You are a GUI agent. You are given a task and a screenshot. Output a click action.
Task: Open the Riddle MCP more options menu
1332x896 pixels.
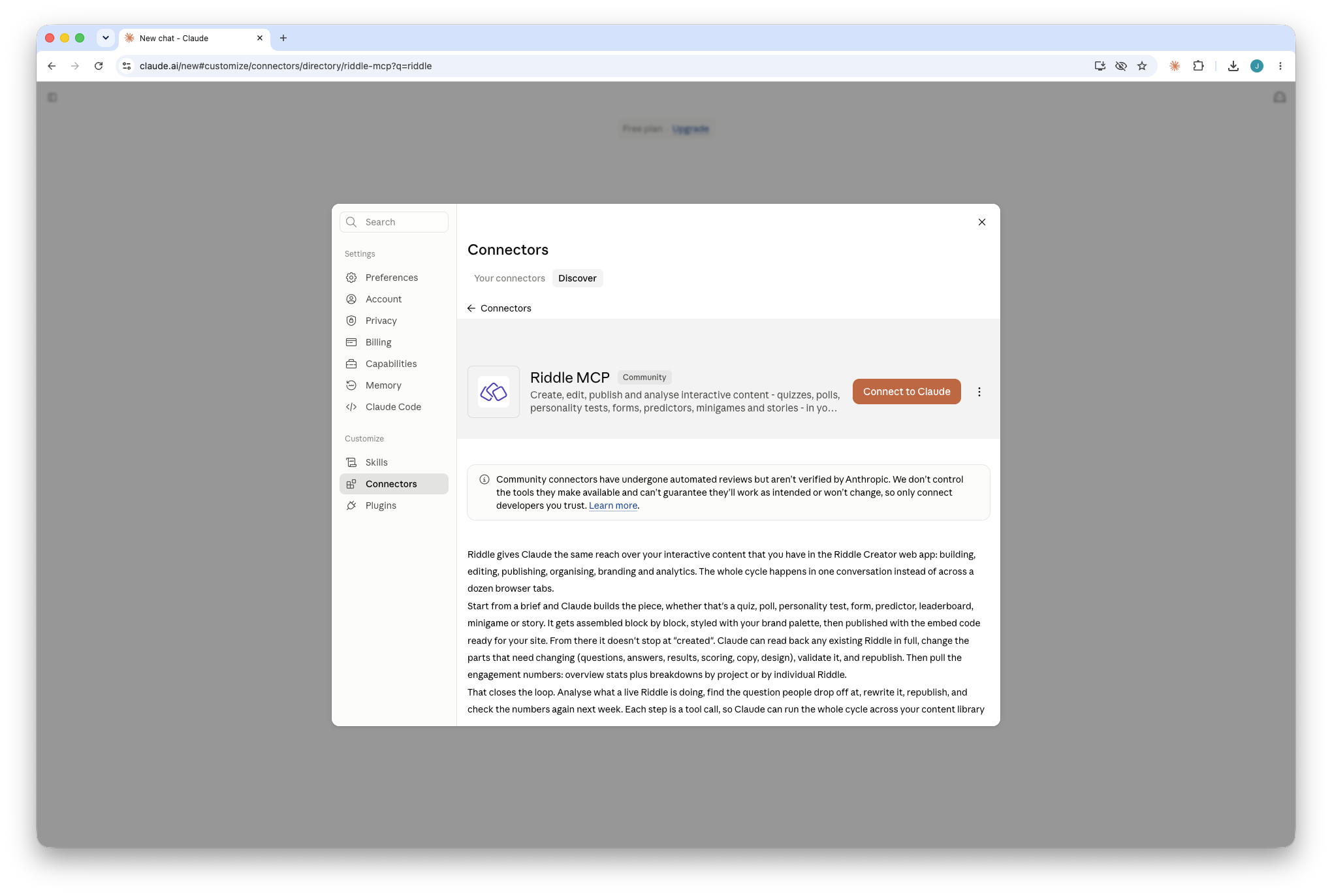pos(979,392)
